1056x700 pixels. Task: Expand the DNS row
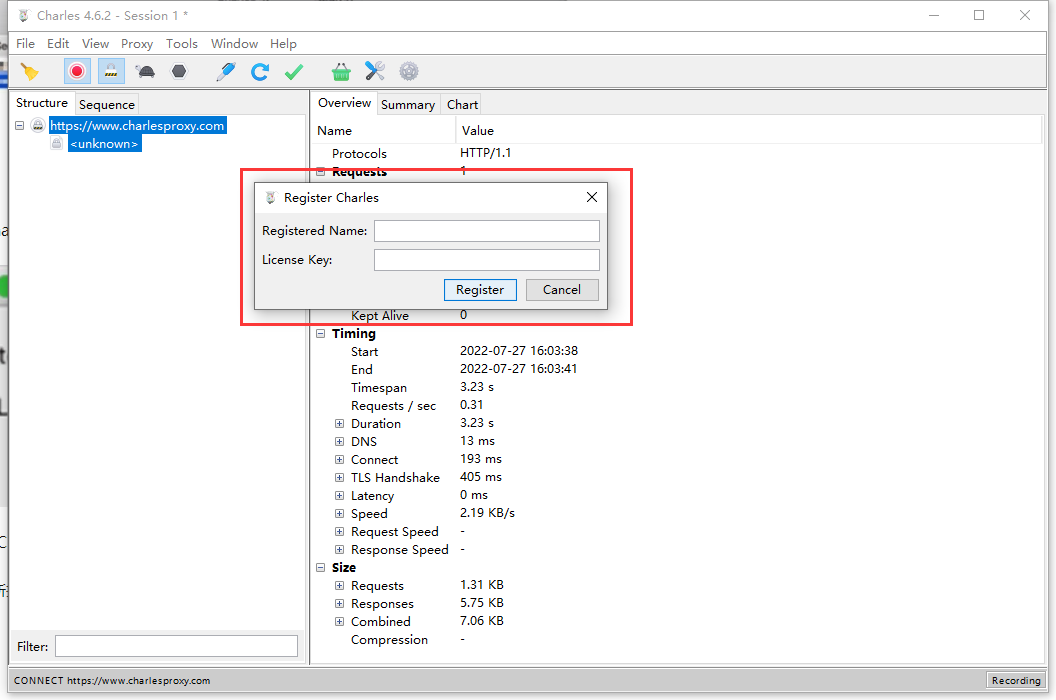(339, 442)
